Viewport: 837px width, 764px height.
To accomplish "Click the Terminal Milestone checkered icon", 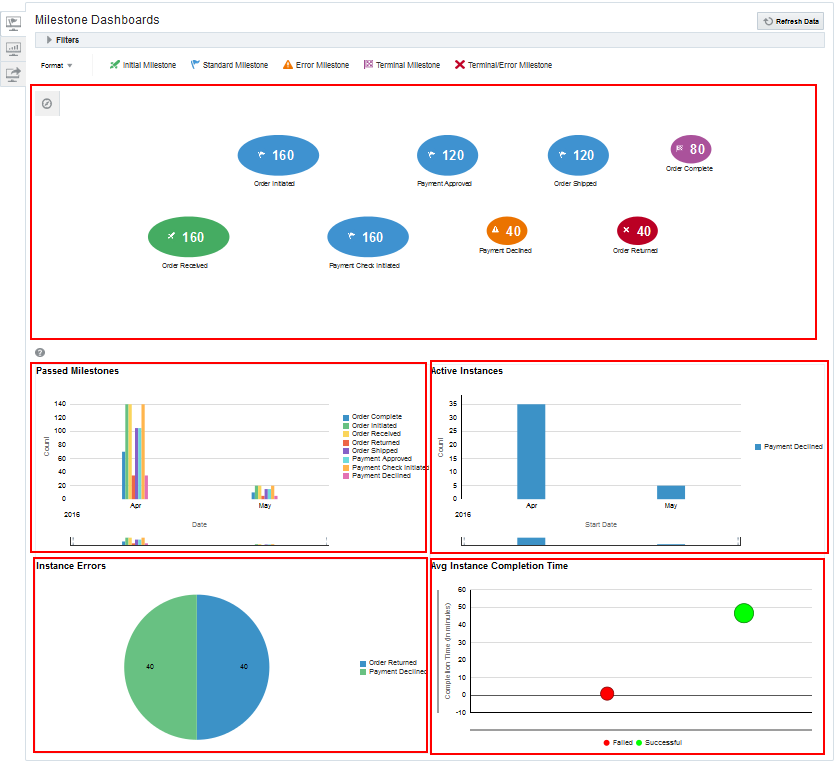I will [x=368, y=65].
